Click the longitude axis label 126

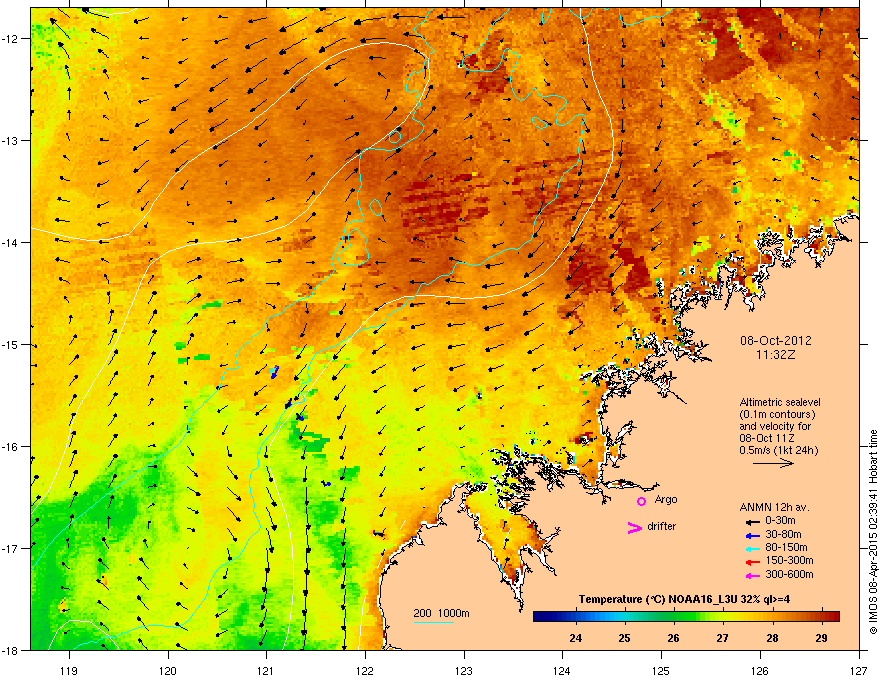click(760, 670)
